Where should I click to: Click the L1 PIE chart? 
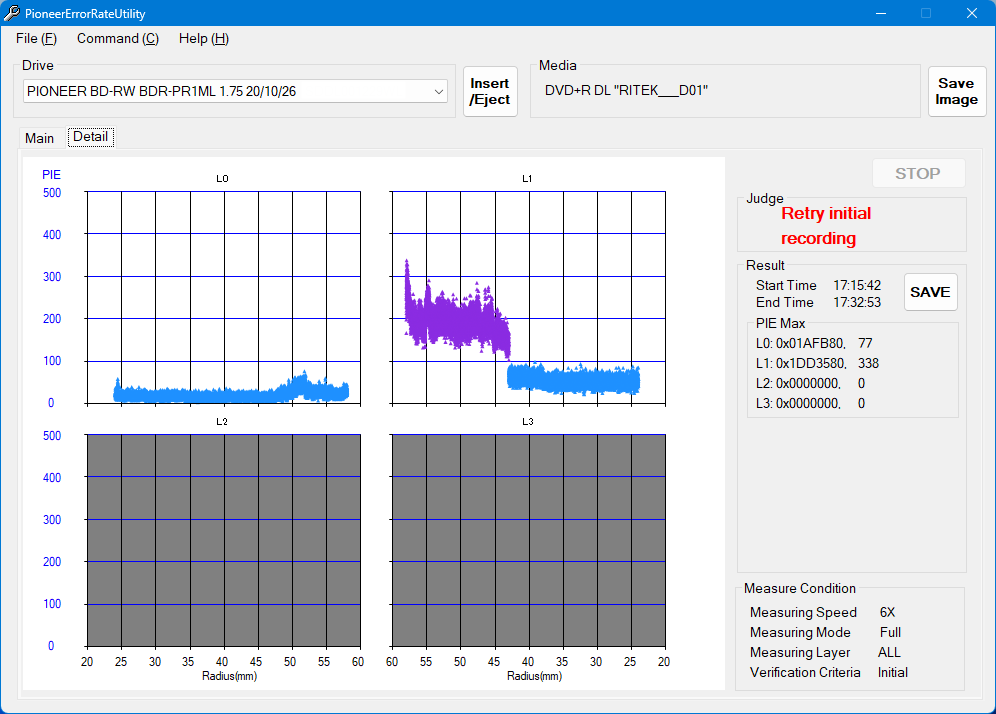point(528,297)
